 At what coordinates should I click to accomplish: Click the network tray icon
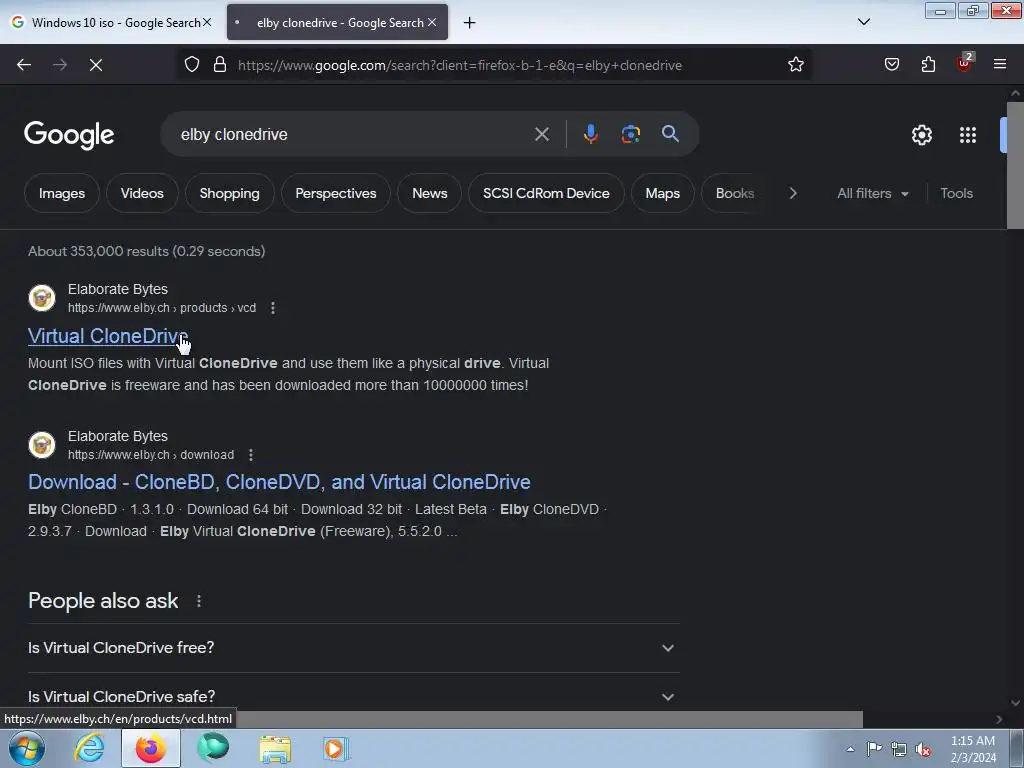899,750
